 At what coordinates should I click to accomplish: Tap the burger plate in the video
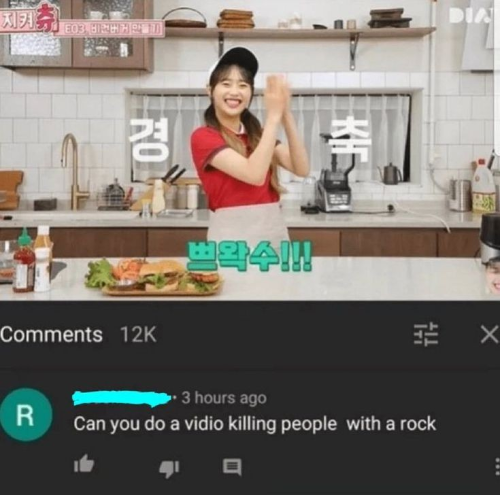coord(157,278)
